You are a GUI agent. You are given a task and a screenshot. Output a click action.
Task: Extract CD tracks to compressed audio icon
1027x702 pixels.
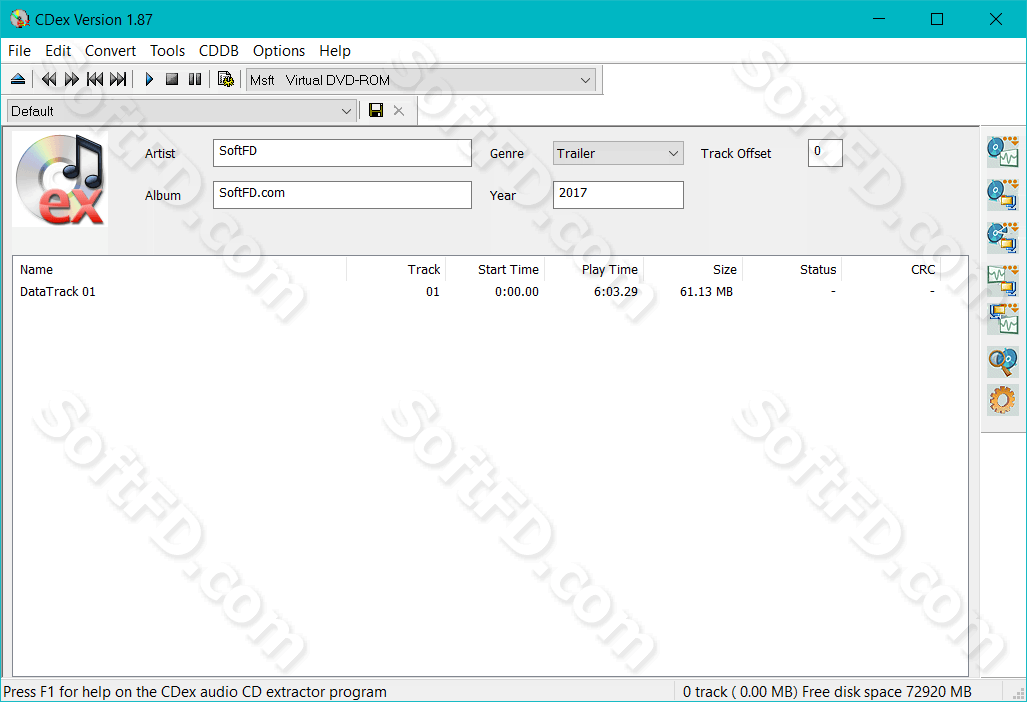(x=1003, y=194)
